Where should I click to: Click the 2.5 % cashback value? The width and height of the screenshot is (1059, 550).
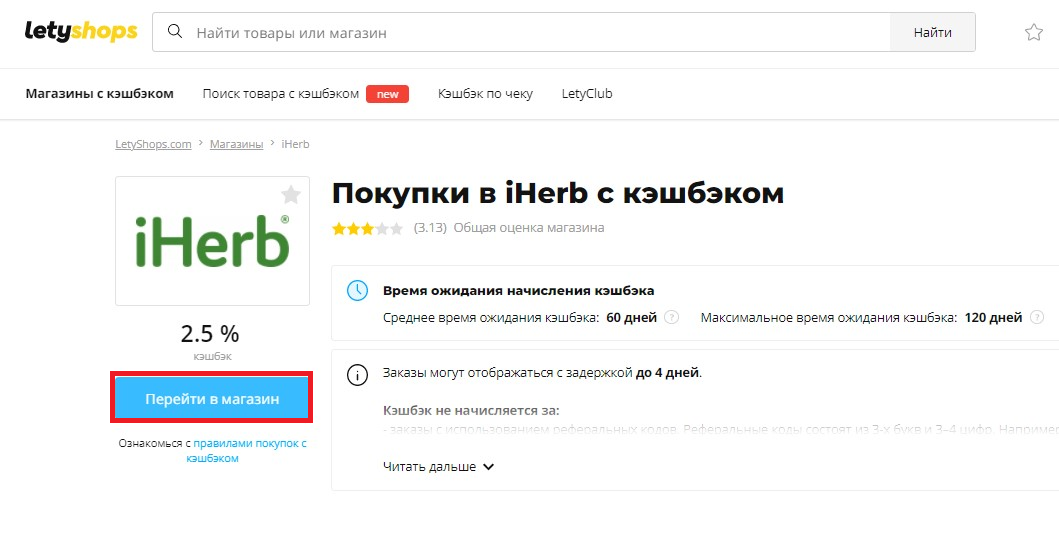pos(210,334)
